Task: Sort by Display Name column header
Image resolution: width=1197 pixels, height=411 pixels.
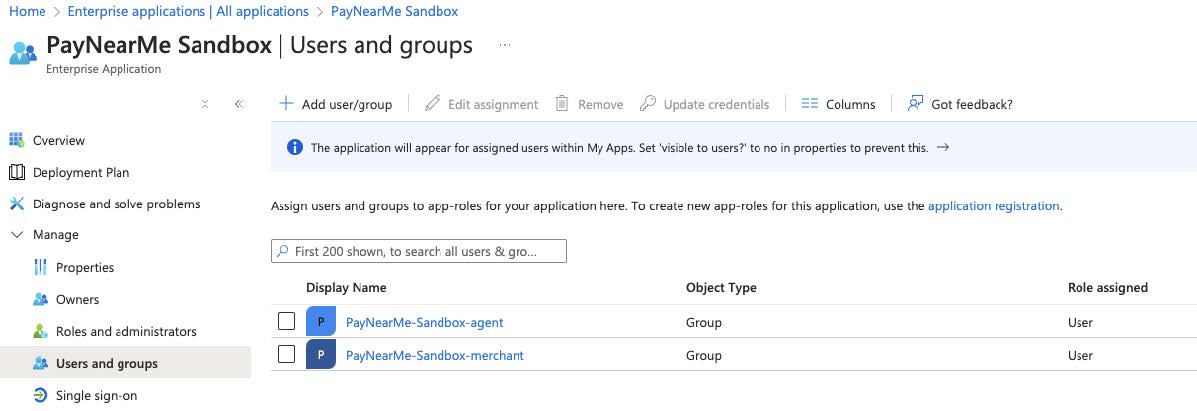Action: (x=346, y=288)
